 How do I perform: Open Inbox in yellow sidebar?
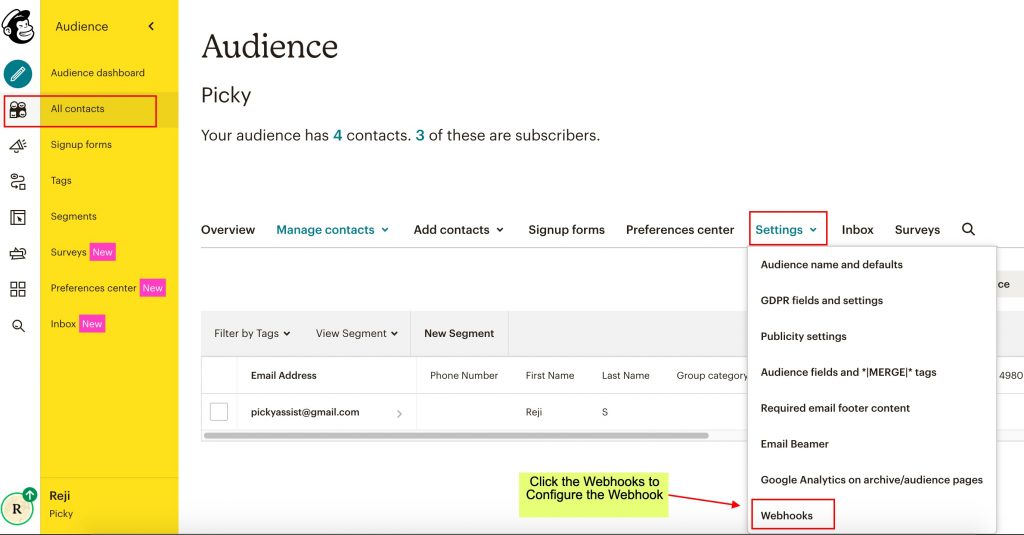[x=63, y=324]
